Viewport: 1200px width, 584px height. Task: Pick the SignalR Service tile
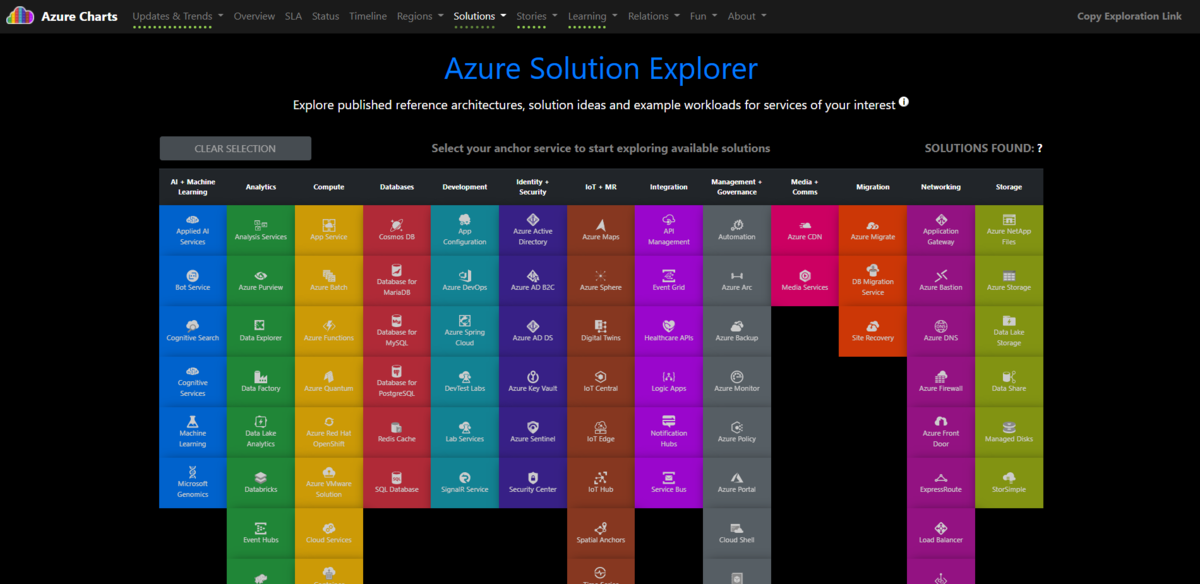coord(465,482)
